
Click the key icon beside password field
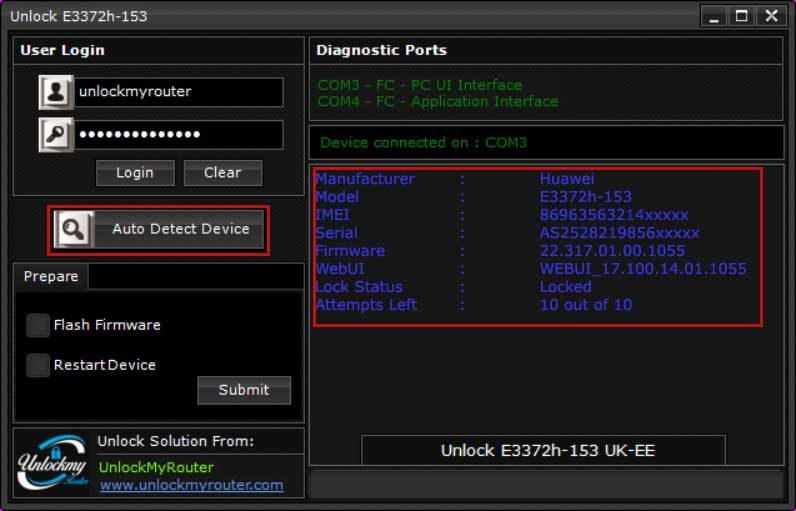click(x=56, y=134)
